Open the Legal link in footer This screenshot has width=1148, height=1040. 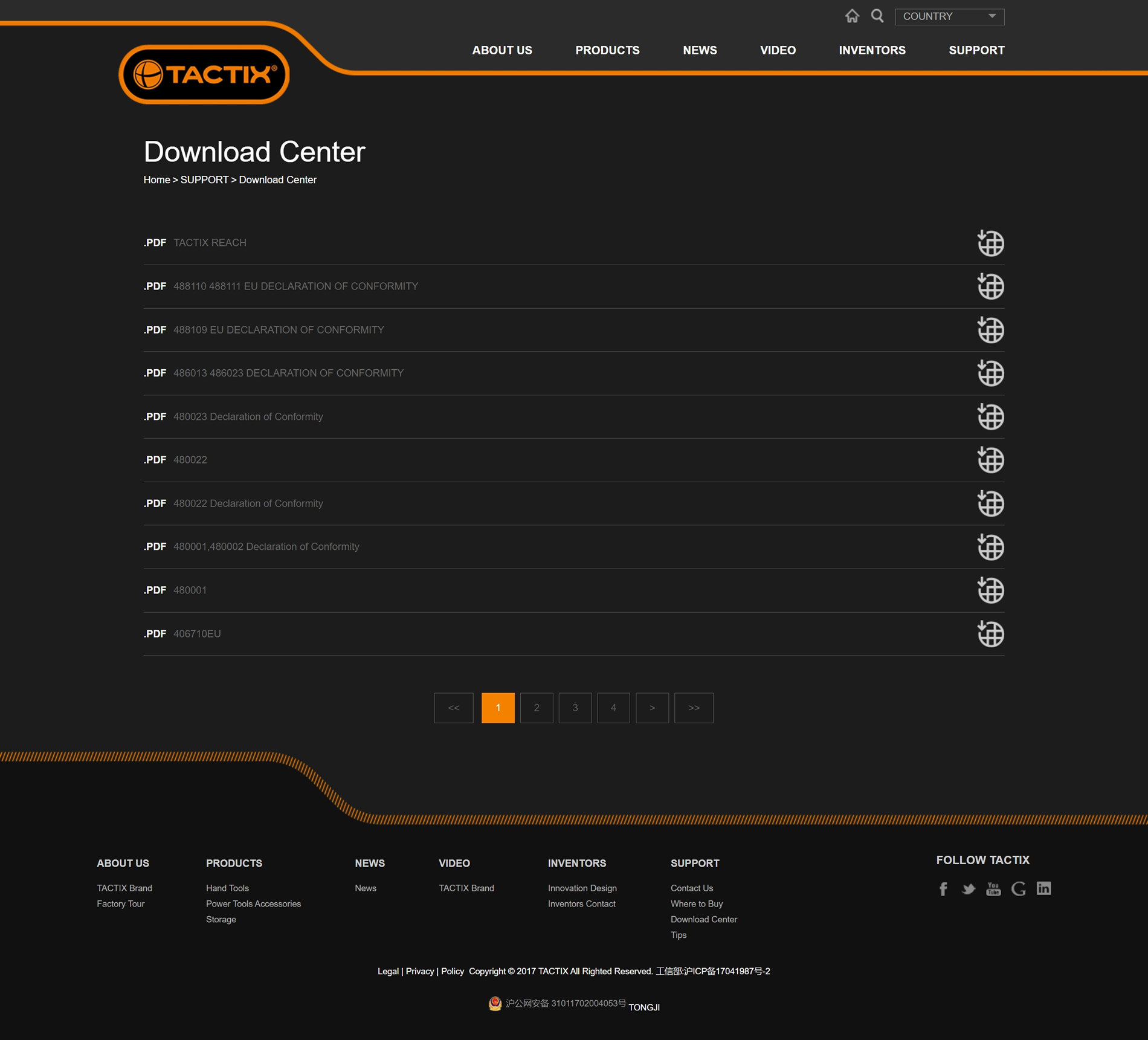[388, 972]
